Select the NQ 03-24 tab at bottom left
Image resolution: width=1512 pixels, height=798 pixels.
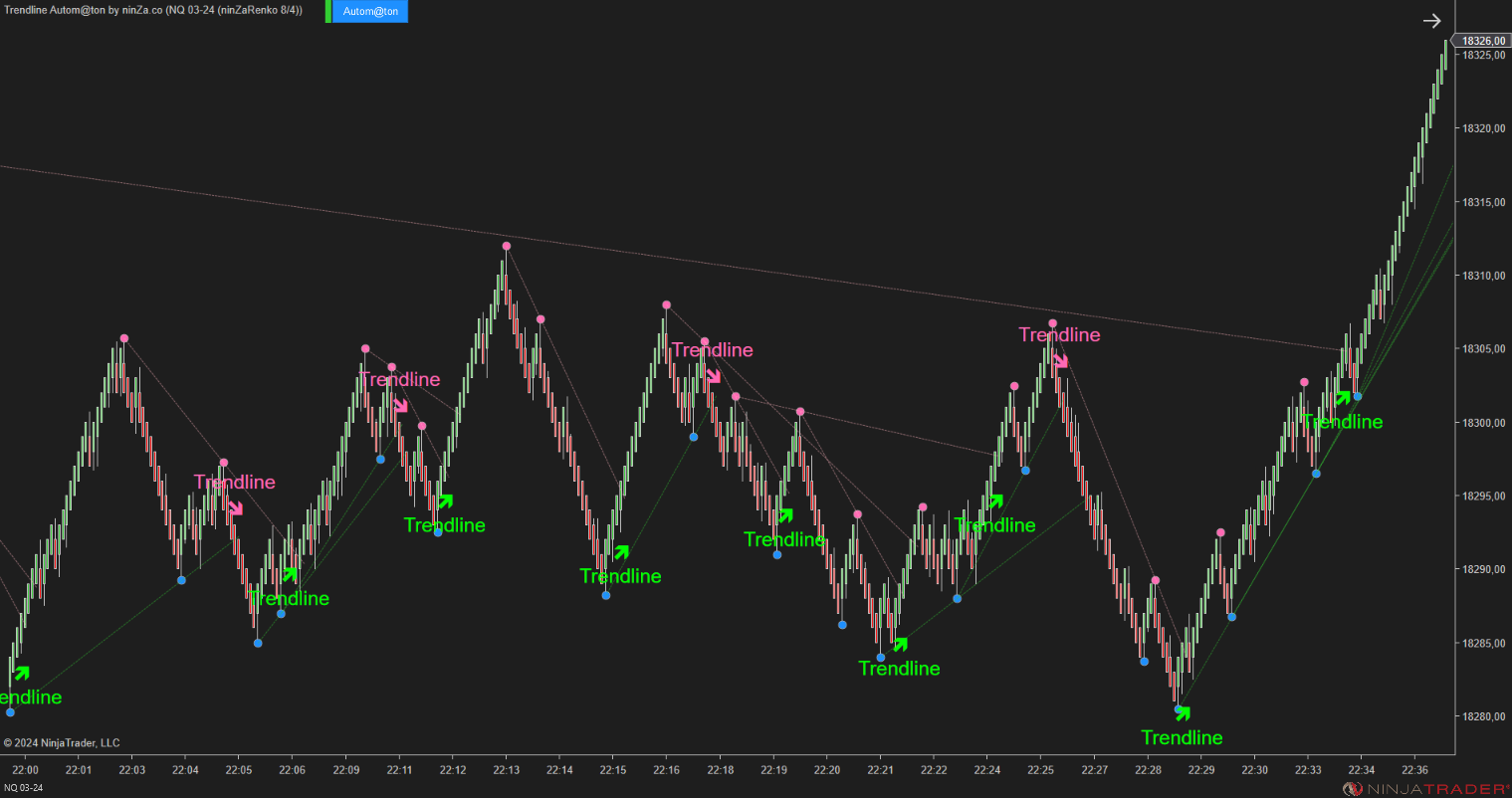click(23, 785)
